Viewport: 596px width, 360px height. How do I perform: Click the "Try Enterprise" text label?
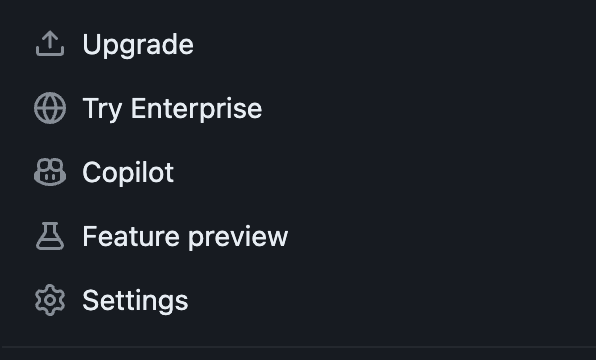pyautogui.click(x=172, y=109)
